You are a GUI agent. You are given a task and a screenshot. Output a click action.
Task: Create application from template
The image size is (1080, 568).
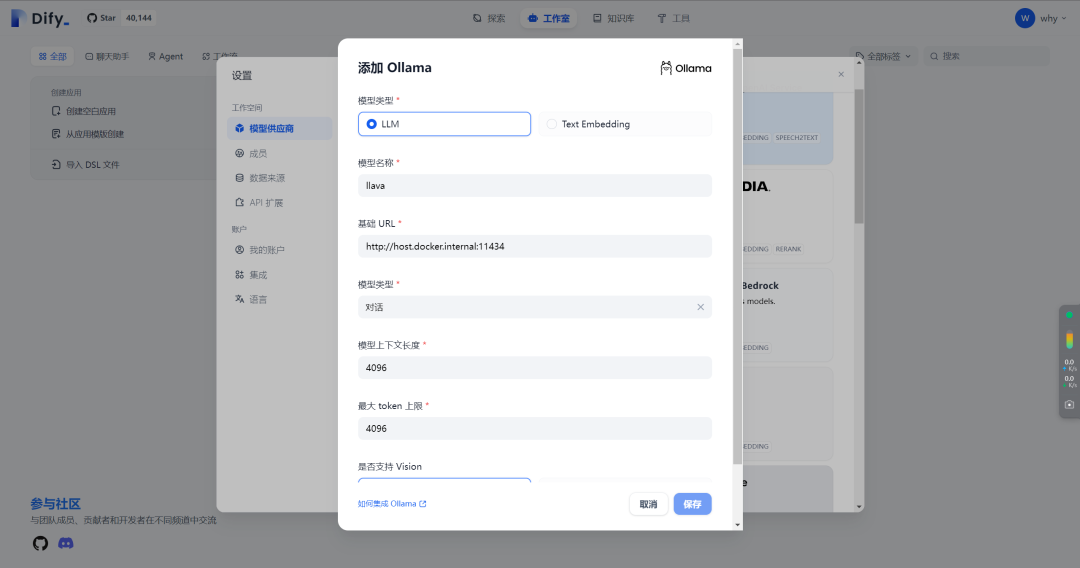[88, 134]
